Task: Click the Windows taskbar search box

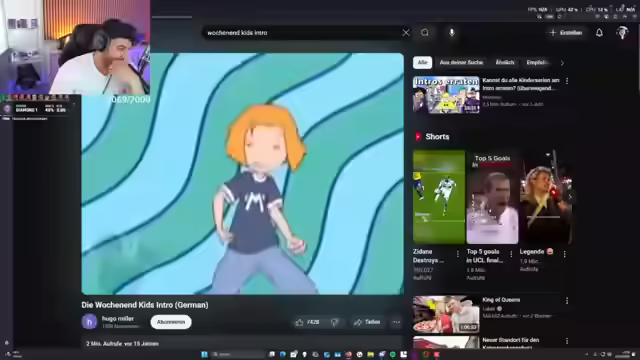Action: [238, 354]
